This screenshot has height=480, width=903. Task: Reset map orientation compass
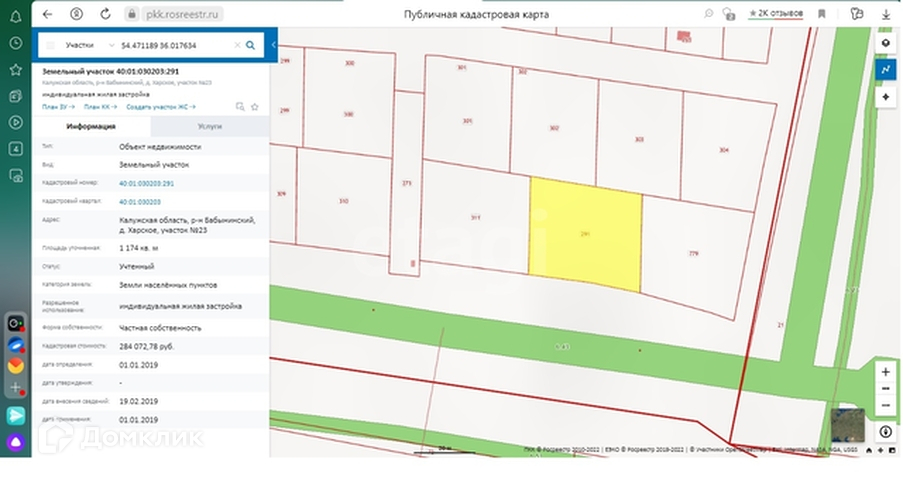(886, 432)
